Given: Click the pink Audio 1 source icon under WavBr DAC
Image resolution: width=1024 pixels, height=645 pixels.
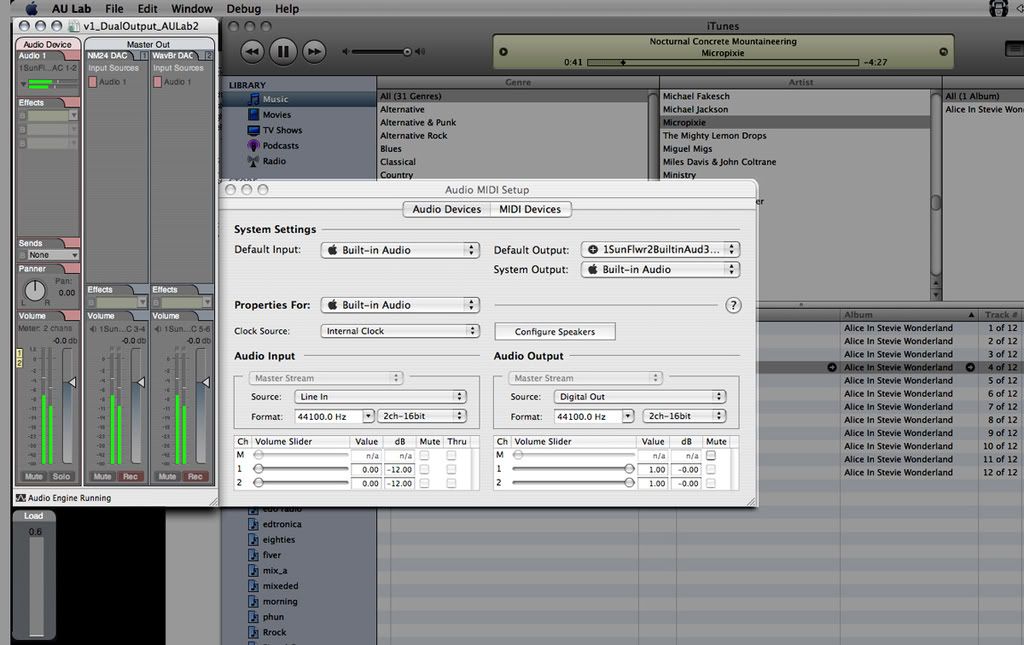Looking at the screenshot, I should (157, 82).
